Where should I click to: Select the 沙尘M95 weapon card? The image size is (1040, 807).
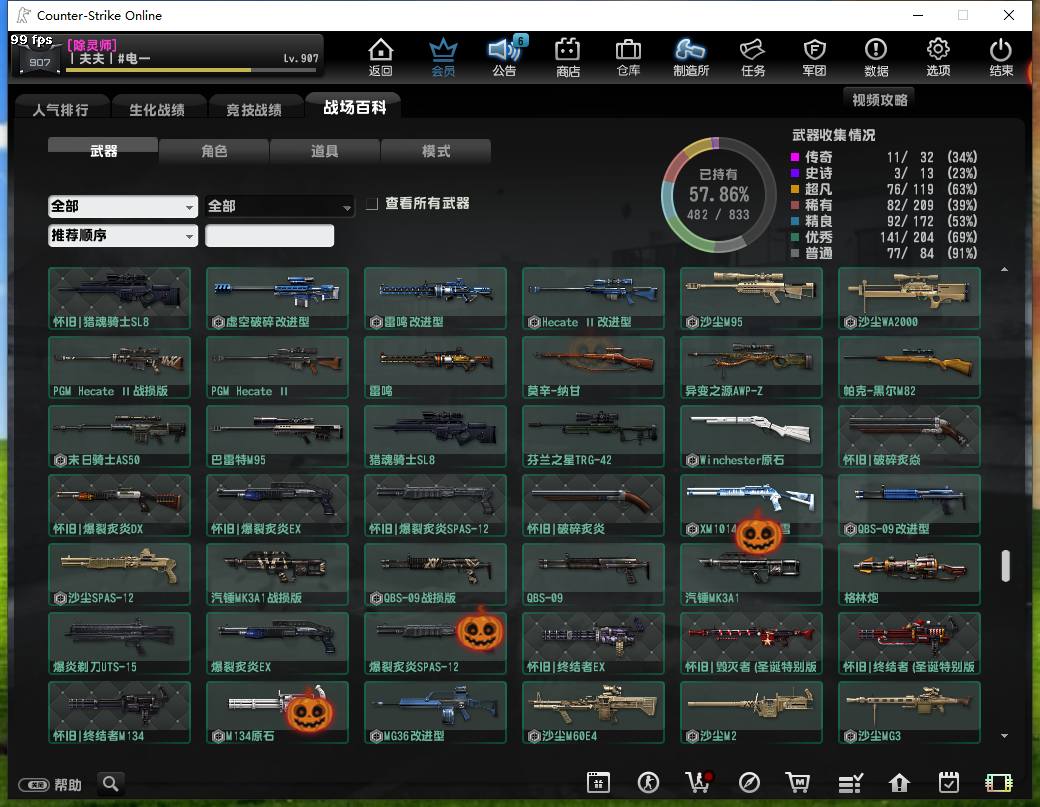click(x=751, y=298)
